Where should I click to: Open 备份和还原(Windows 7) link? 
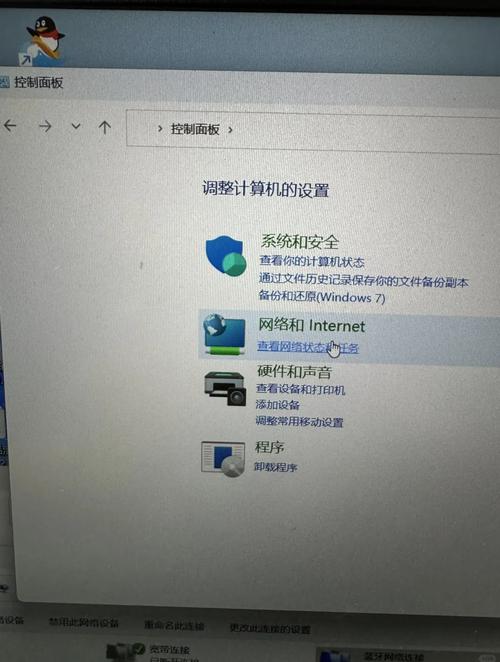[322, 297]
